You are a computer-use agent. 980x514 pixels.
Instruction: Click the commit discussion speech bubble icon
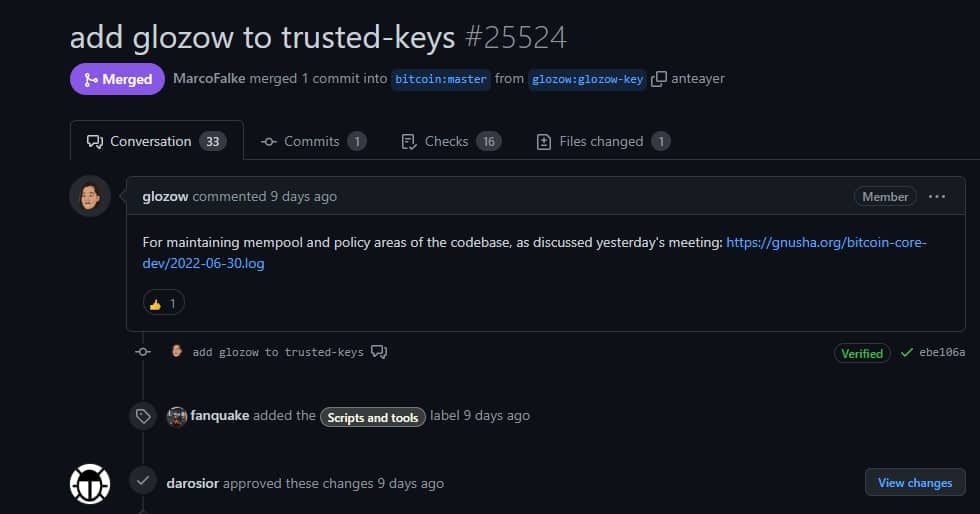[379, 351]
